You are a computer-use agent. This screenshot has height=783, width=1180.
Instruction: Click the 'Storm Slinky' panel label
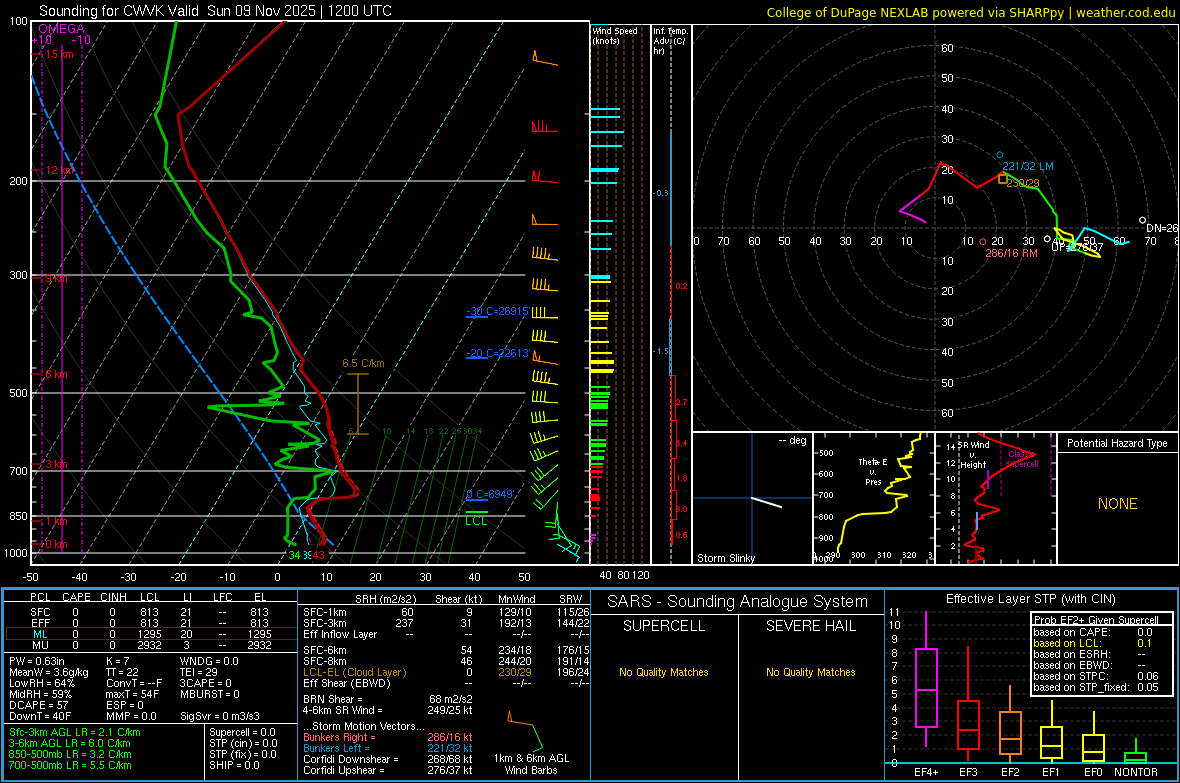725,558
